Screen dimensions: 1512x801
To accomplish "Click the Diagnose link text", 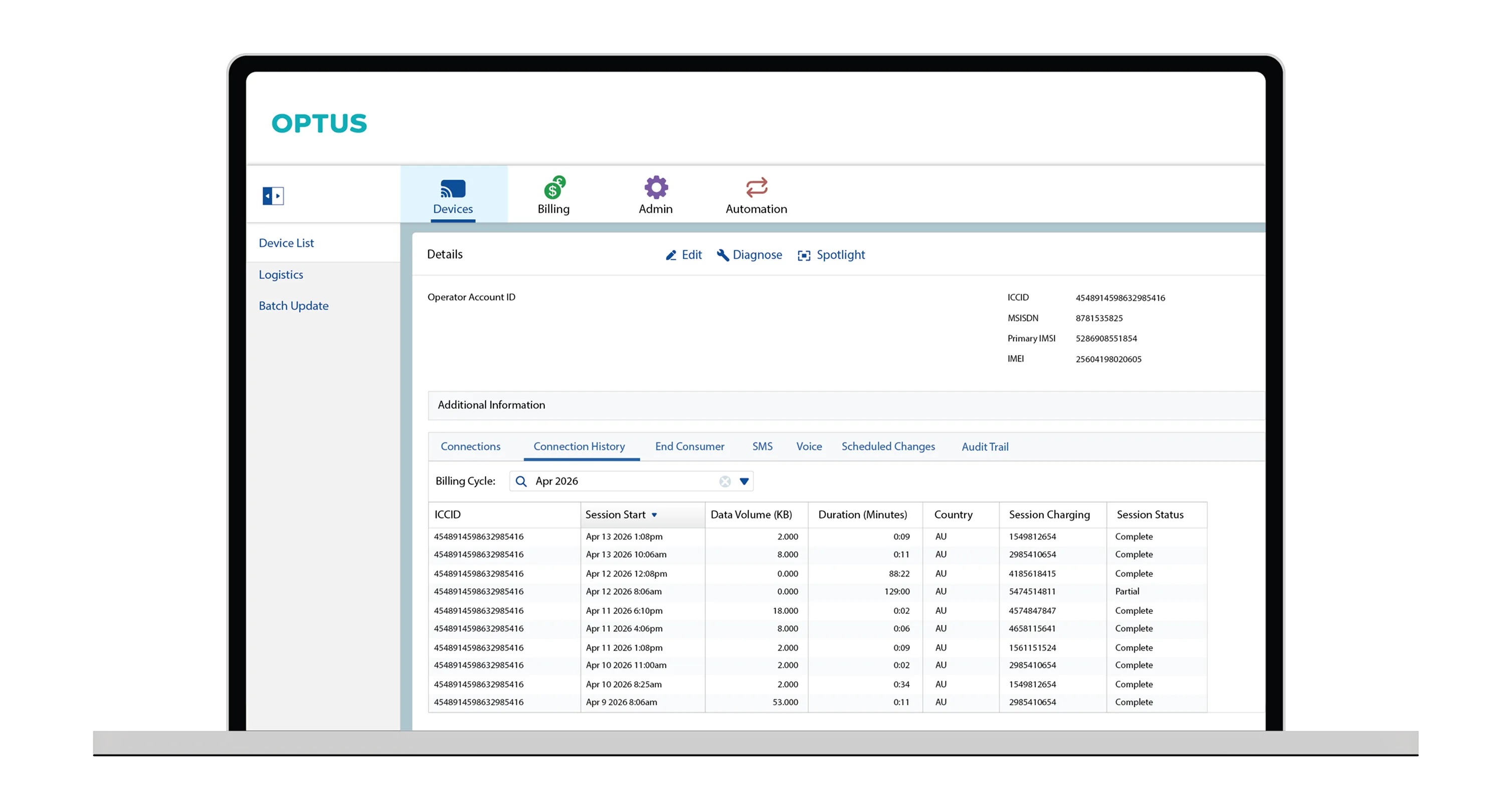I will coord(757,255).
